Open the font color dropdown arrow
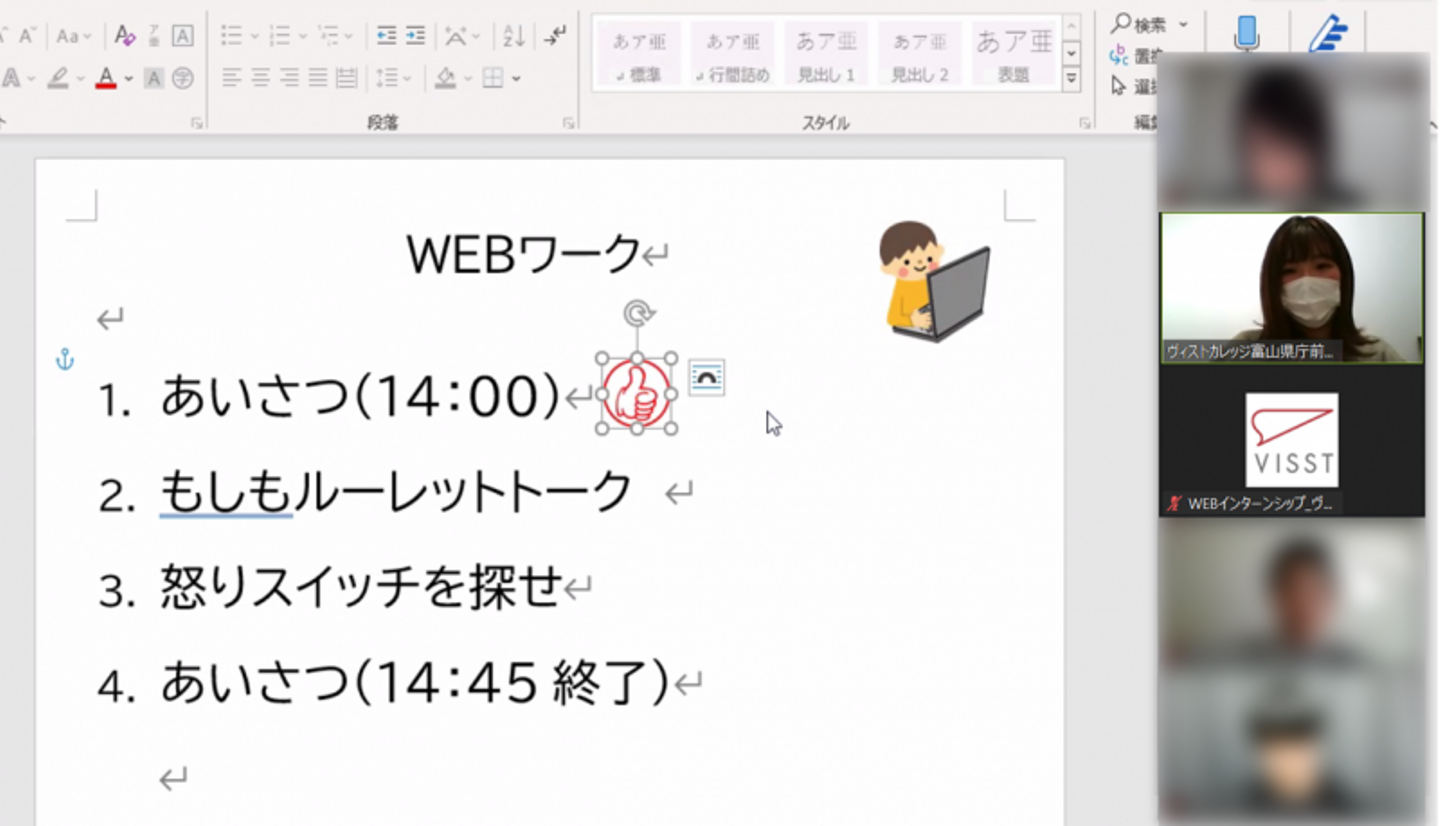This screenshot has height=826, width=1440. [128, 79]
